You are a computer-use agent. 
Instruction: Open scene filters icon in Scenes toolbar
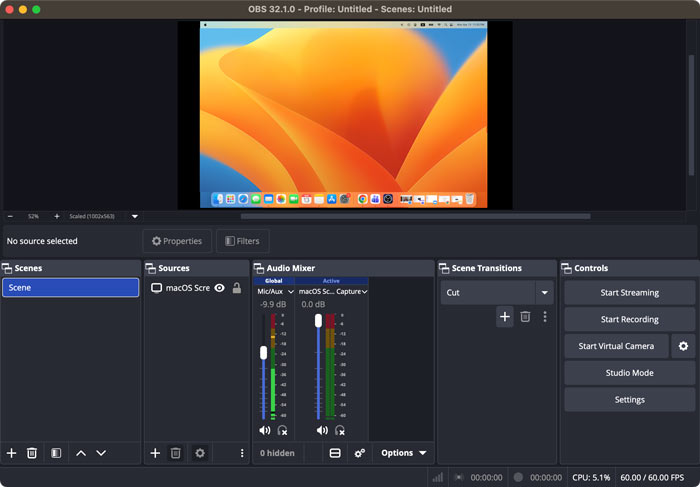click(56, 453)
